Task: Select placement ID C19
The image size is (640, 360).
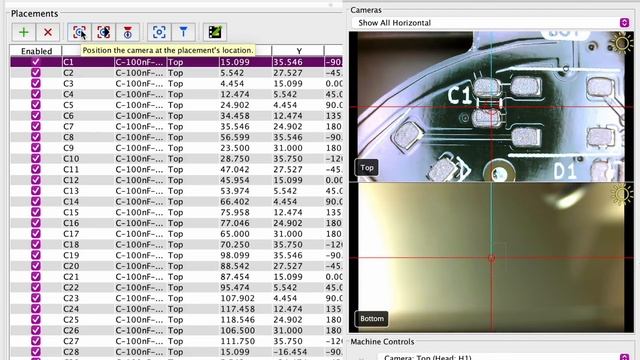Action: (x=71, y=255)
